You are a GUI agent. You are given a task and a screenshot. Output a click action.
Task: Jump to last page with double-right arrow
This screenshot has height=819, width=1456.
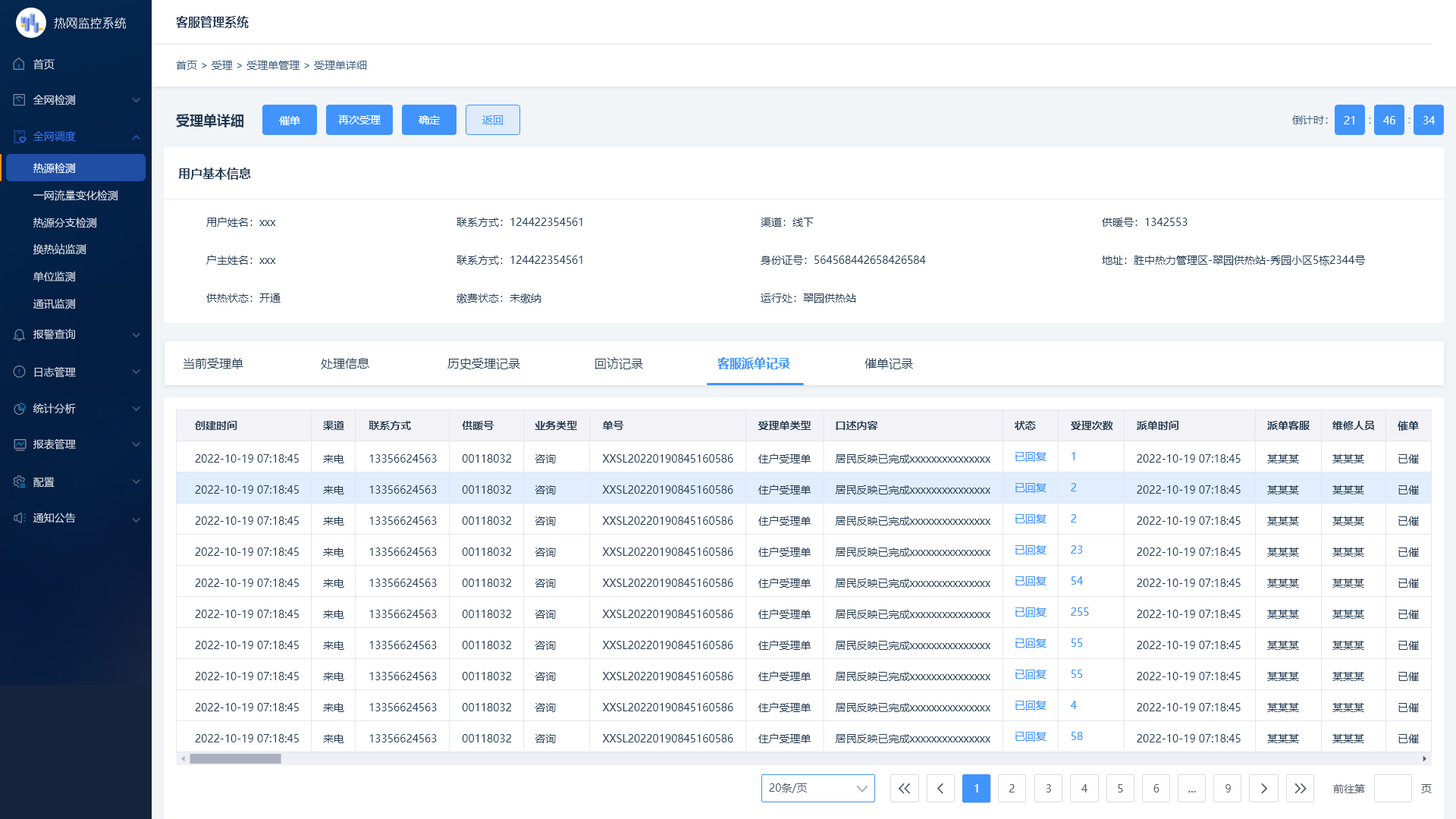pos(1300,789)
